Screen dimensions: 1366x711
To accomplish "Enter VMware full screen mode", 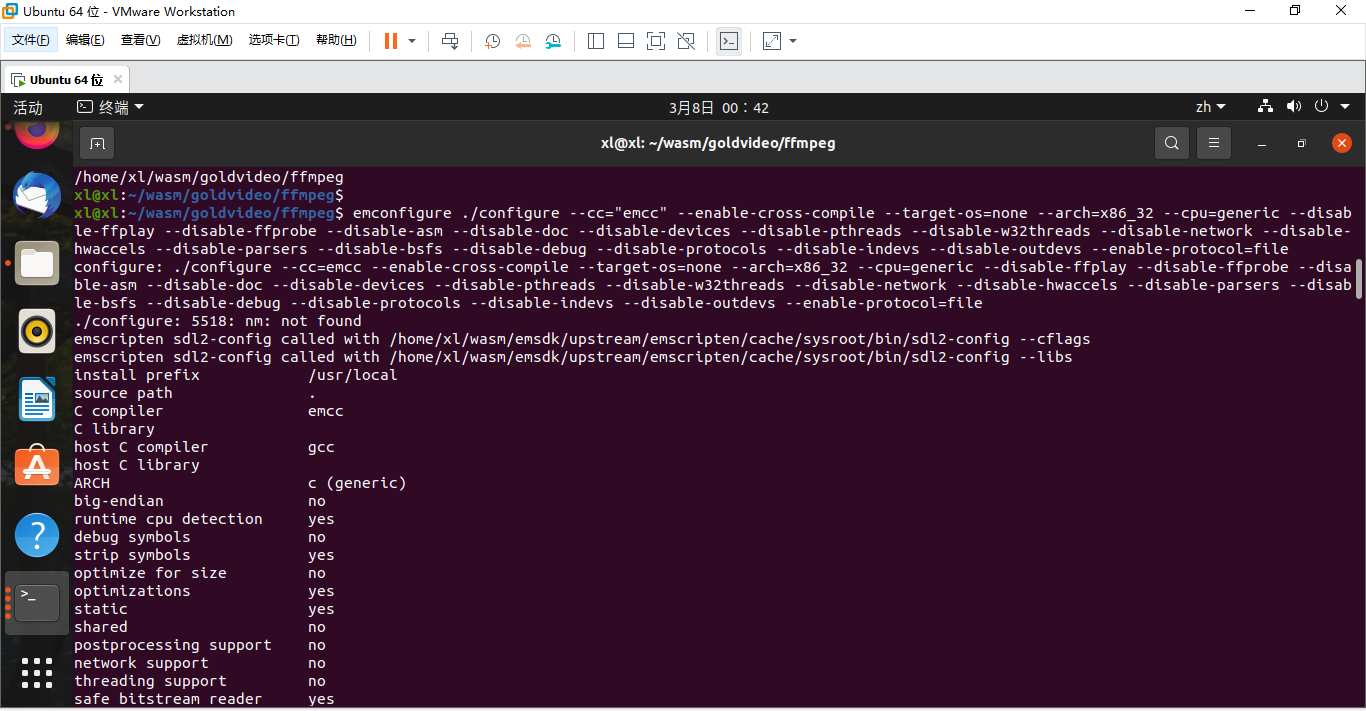I will tap(656, 41).
